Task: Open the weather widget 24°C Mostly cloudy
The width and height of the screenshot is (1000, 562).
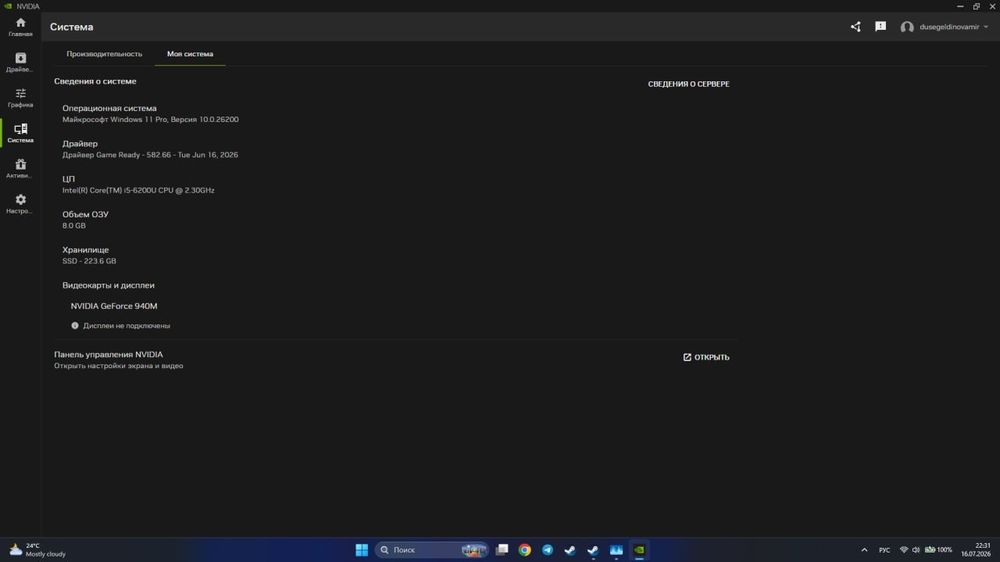Action: click(38, 550)
